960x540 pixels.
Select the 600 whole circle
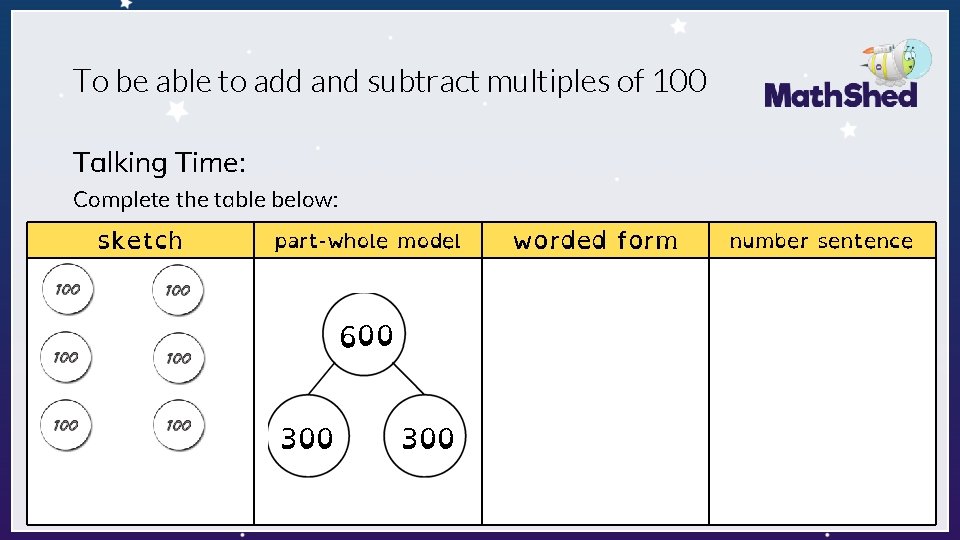[x=366, y=335]
